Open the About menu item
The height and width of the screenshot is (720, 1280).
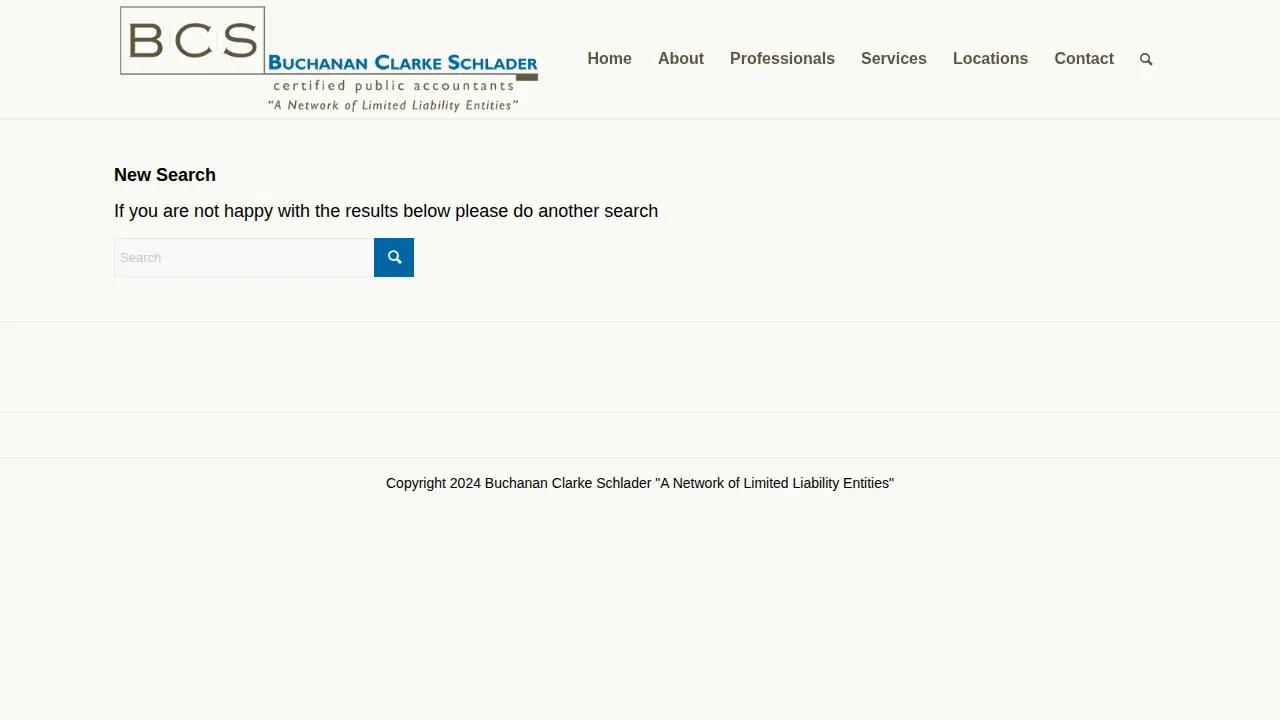[x=681, y=59]
